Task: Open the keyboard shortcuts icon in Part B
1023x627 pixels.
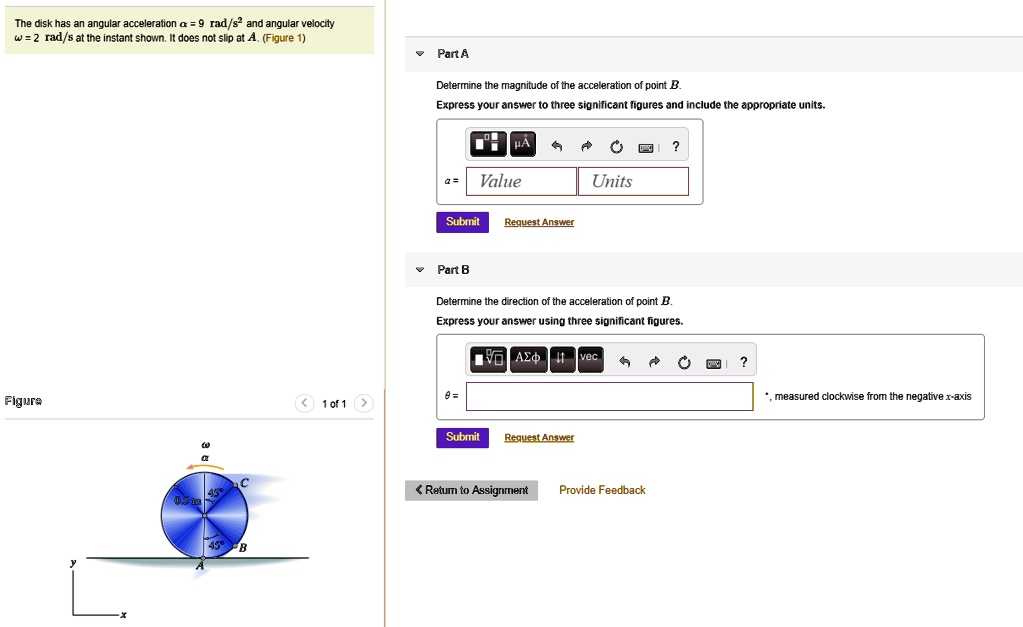Action: 713,363
